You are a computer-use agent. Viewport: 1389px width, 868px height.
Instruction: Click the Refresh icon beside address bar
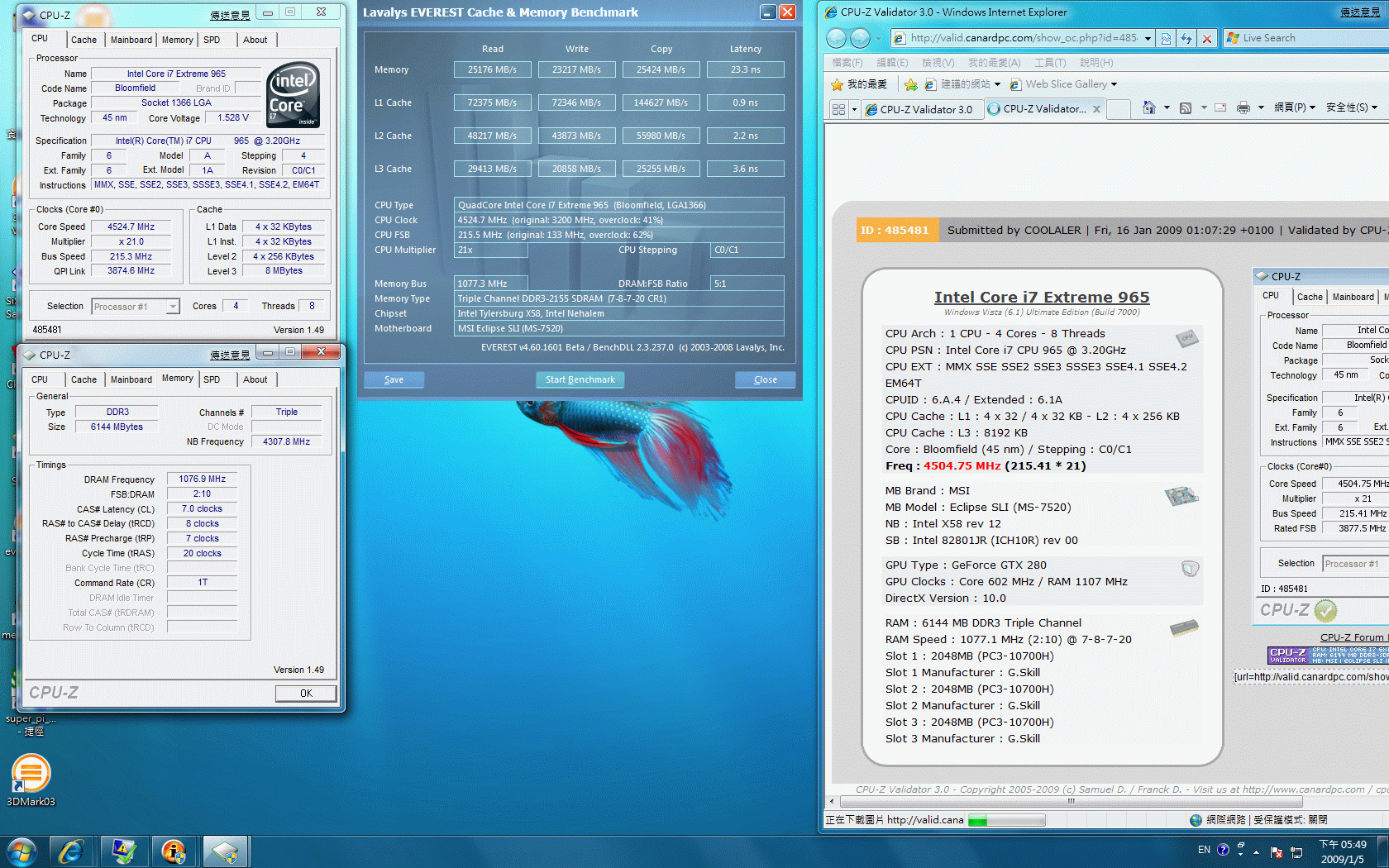point(1186,38)
